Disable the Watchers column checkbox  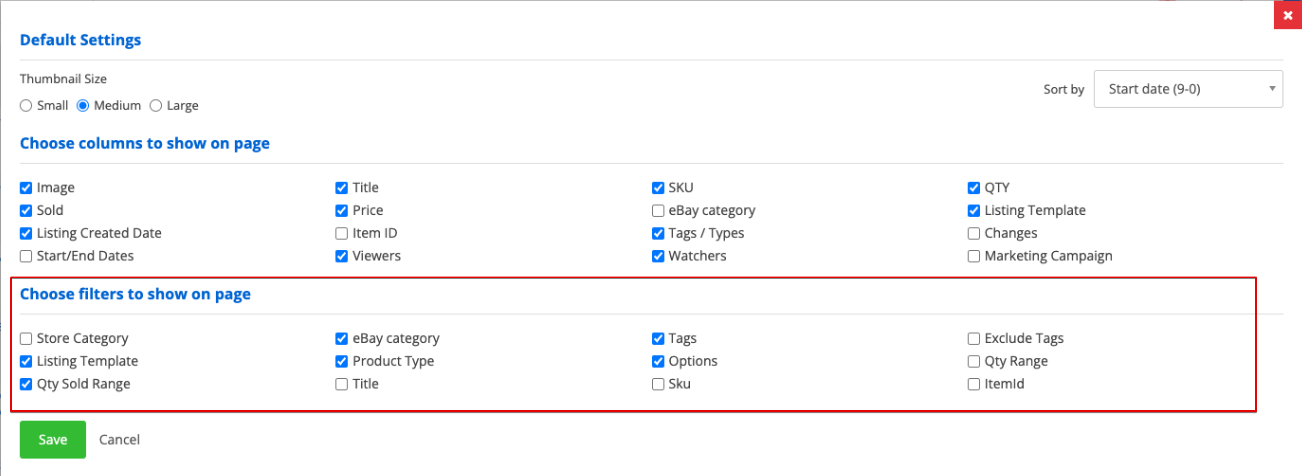click(658, 256)
